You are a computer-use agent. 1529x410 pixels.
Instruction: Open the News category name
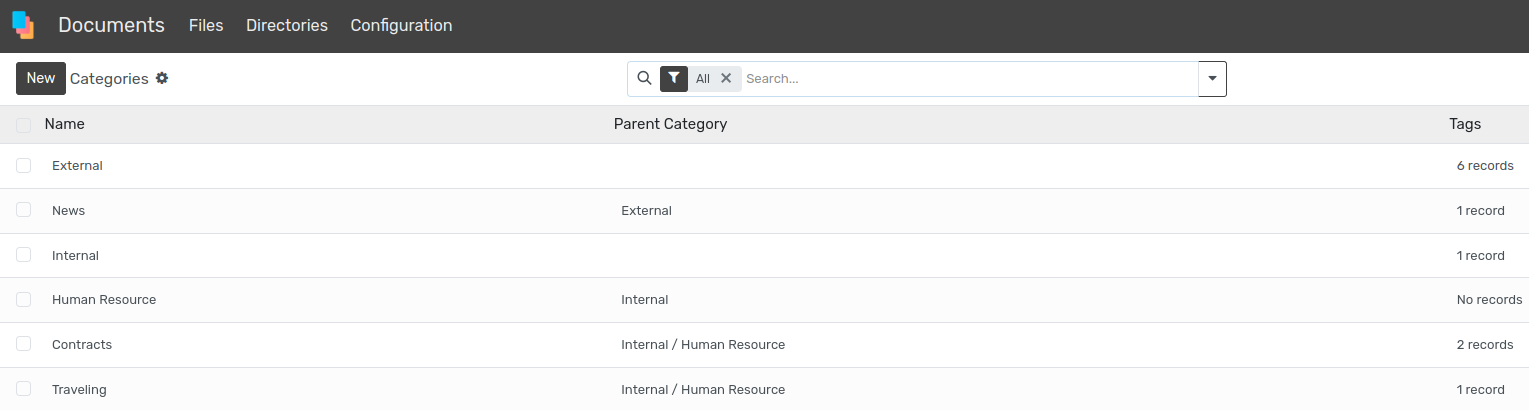pos(68,211)
